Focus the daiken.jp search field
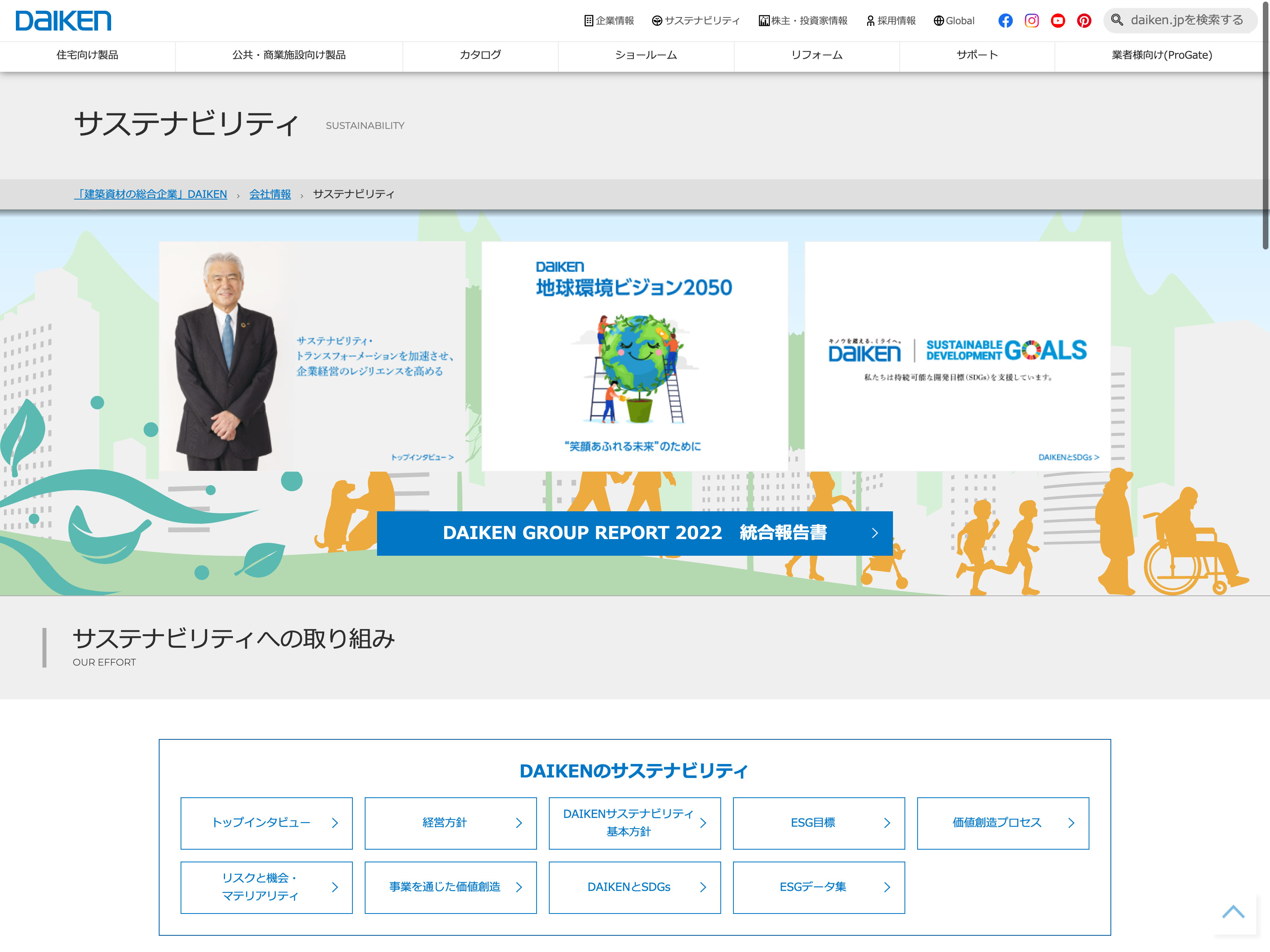This screenshot has height=952, width=1270. 1187,20
